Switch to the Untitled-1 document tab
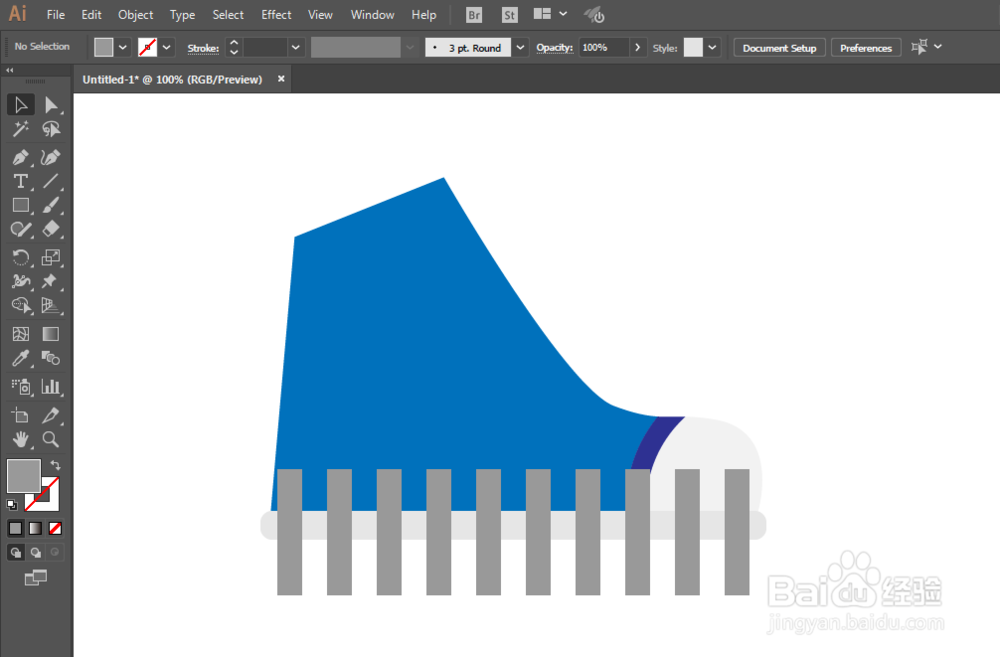This screenshot has width=1000, height=657. [x=172, y=80]
